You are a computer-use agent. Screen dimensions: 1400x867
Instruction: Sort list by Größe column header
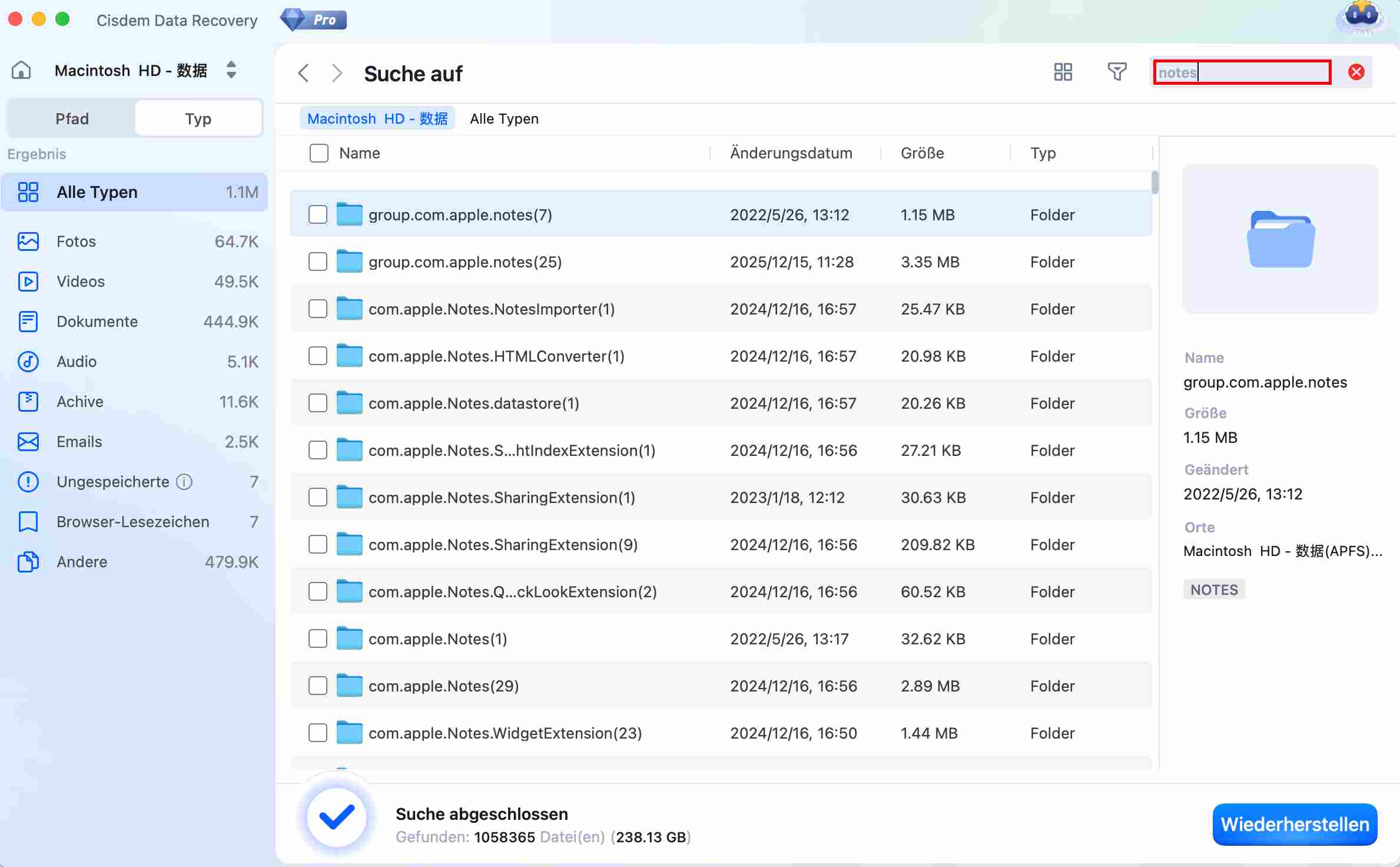(x=922, y=153)
